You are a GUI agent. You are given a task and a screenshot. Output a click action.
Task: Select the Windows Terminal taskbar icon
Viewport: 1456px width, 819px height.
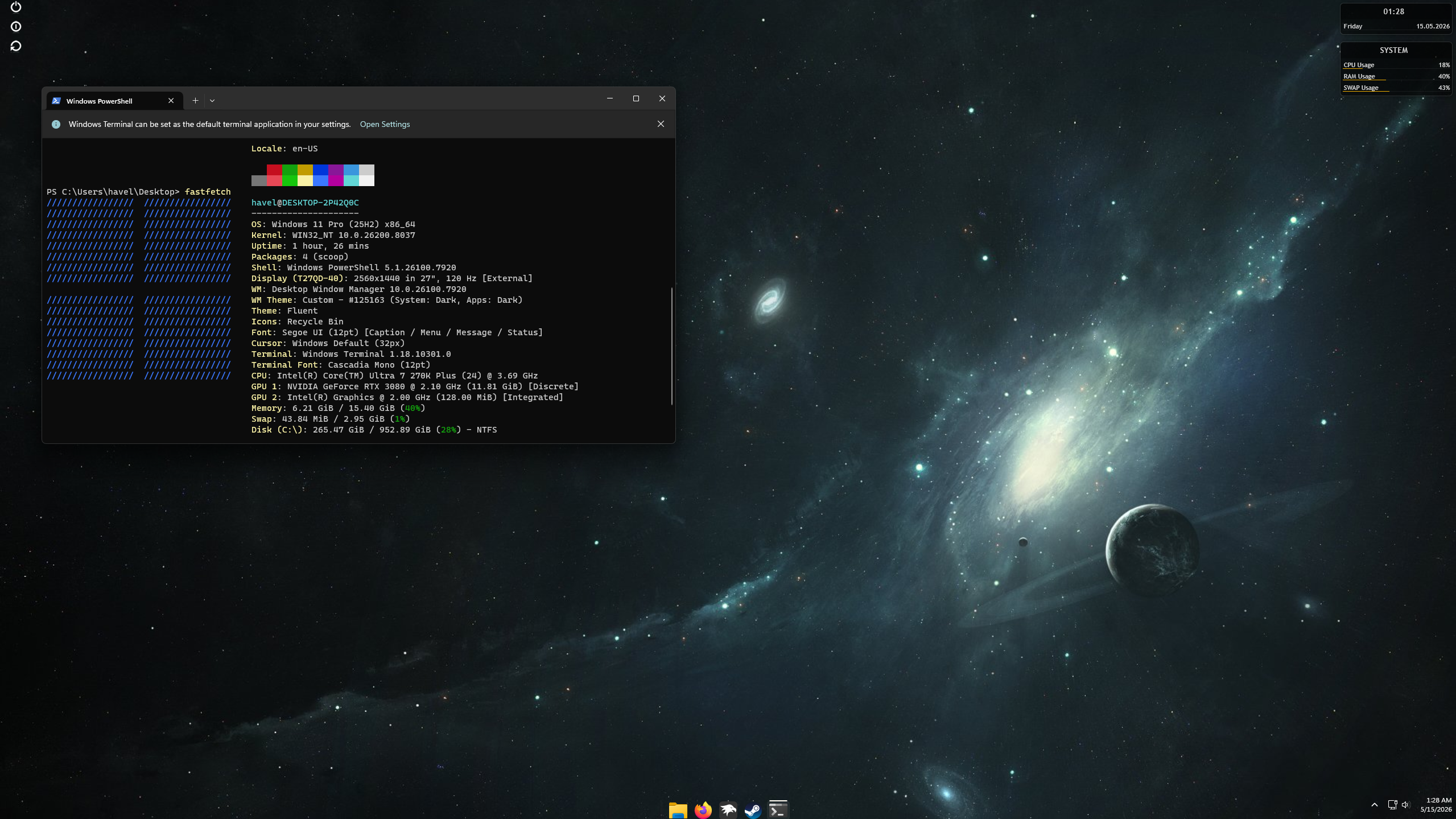click(778, 809)
